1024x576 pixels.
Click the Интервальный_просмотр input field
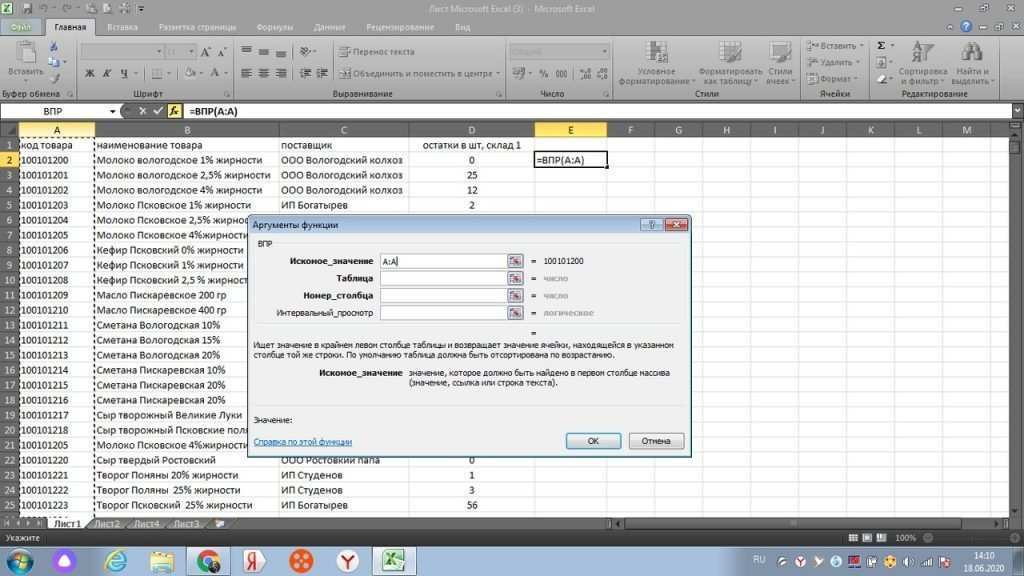click(x=443, y=313)
